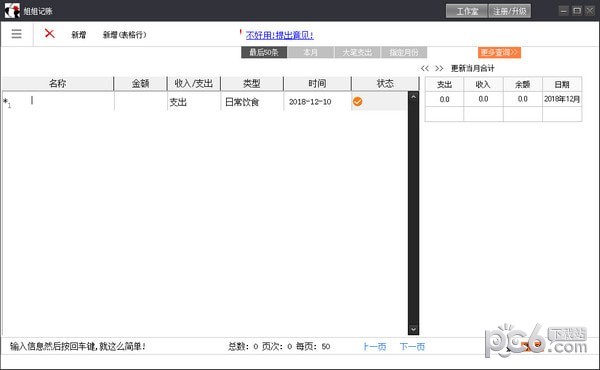600x370 pixels.
Task: Select the 大笔支出 filter tab
Action: (357, 52)
